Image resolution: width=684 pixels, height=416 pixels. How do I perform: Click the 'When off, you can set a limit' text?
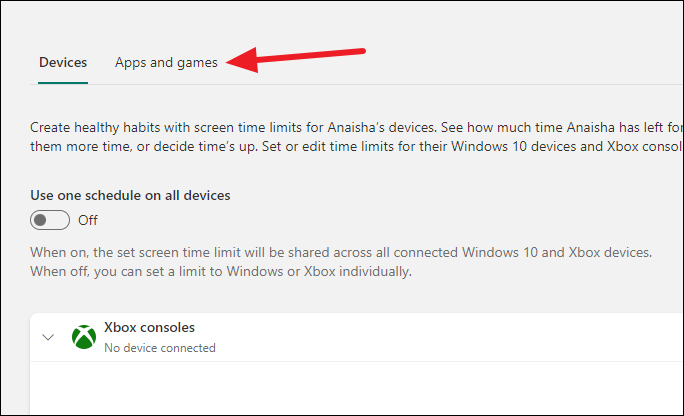pos(221,272)
